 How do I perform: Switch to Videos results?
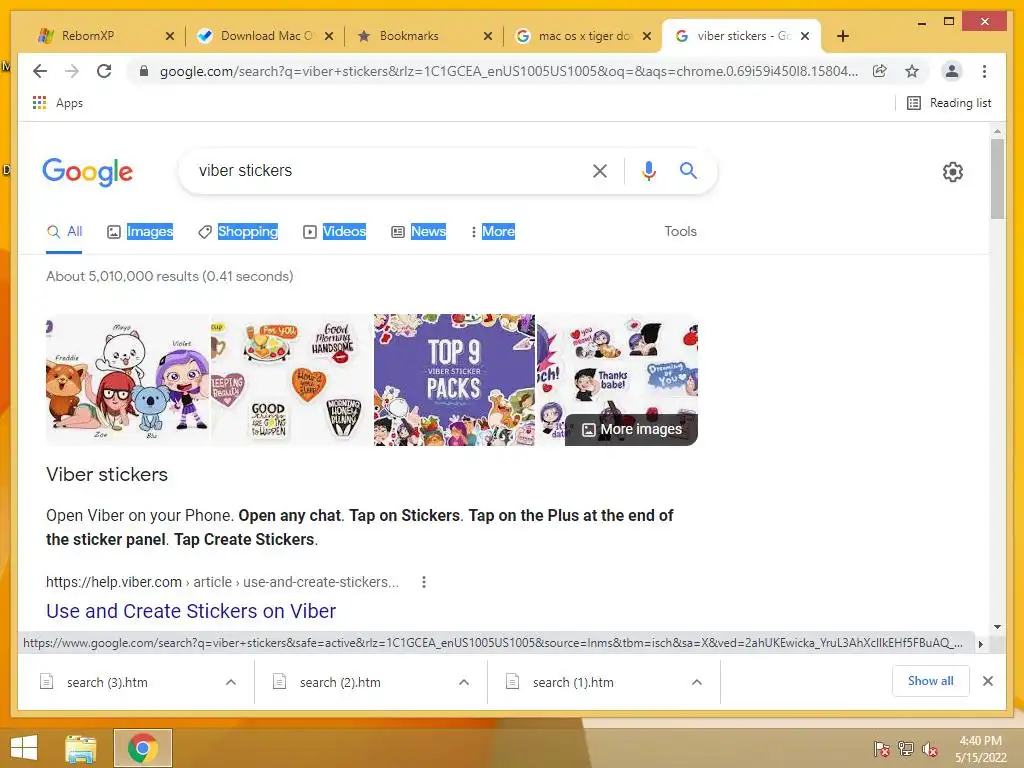[334, 232]
